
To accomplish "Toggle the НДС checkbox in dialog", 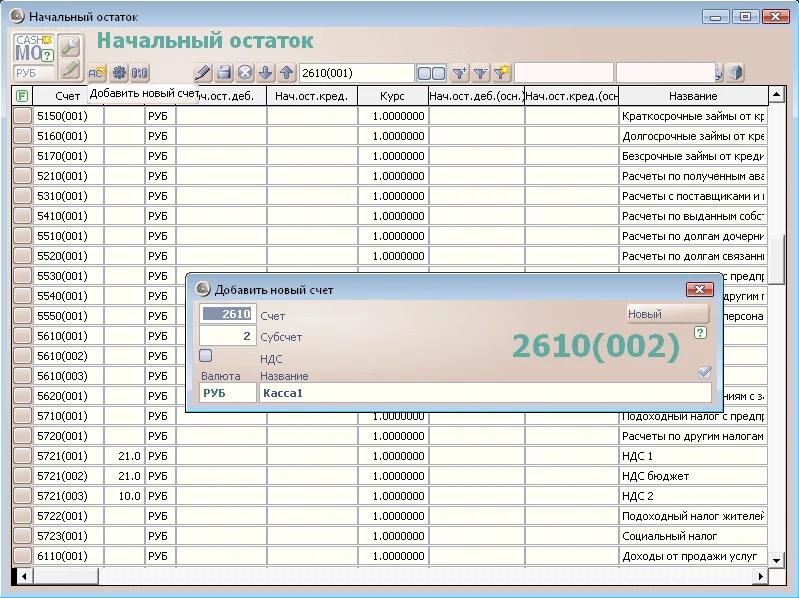I will 206,355.
